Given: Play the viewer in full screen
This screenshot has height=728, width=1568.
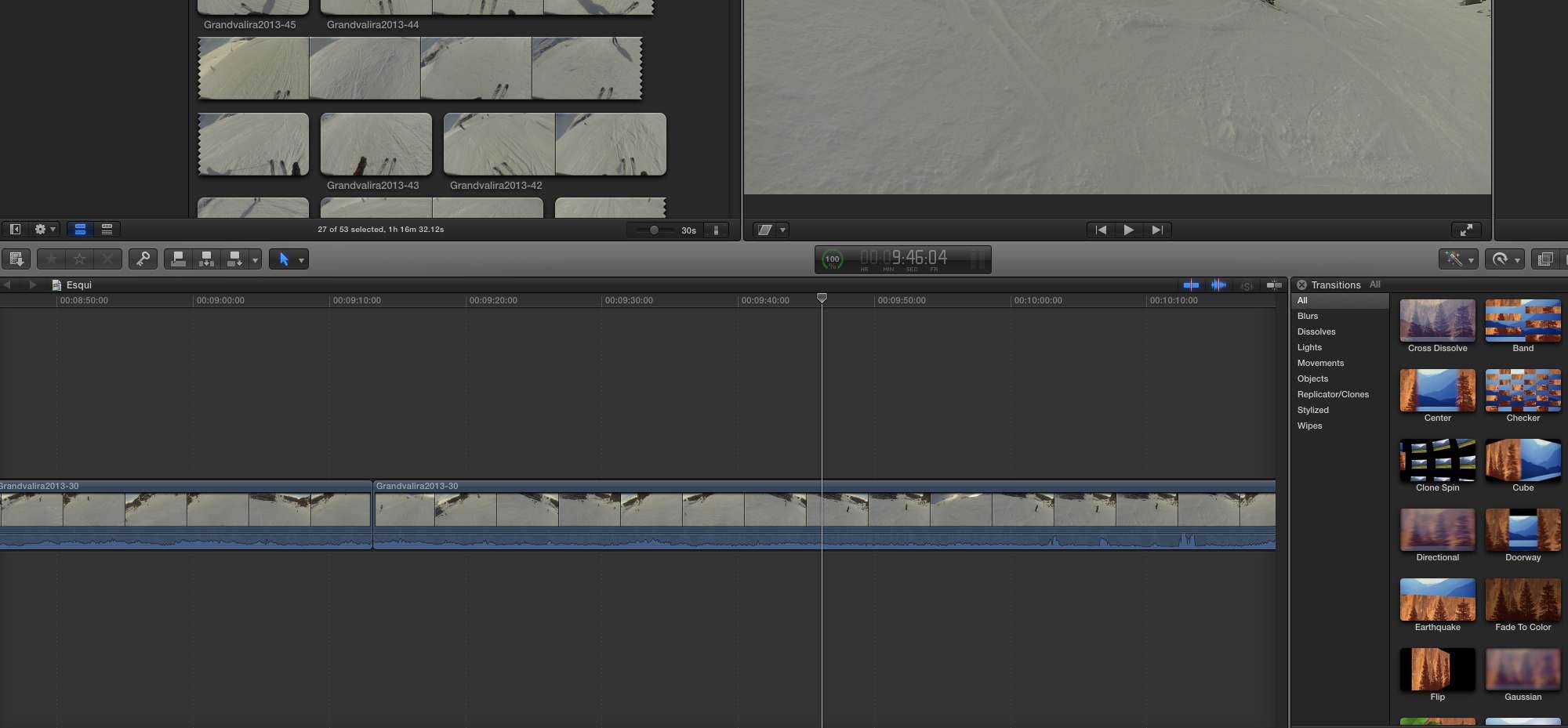Looking at the screenshot, I should click(x=1465, y=230).
